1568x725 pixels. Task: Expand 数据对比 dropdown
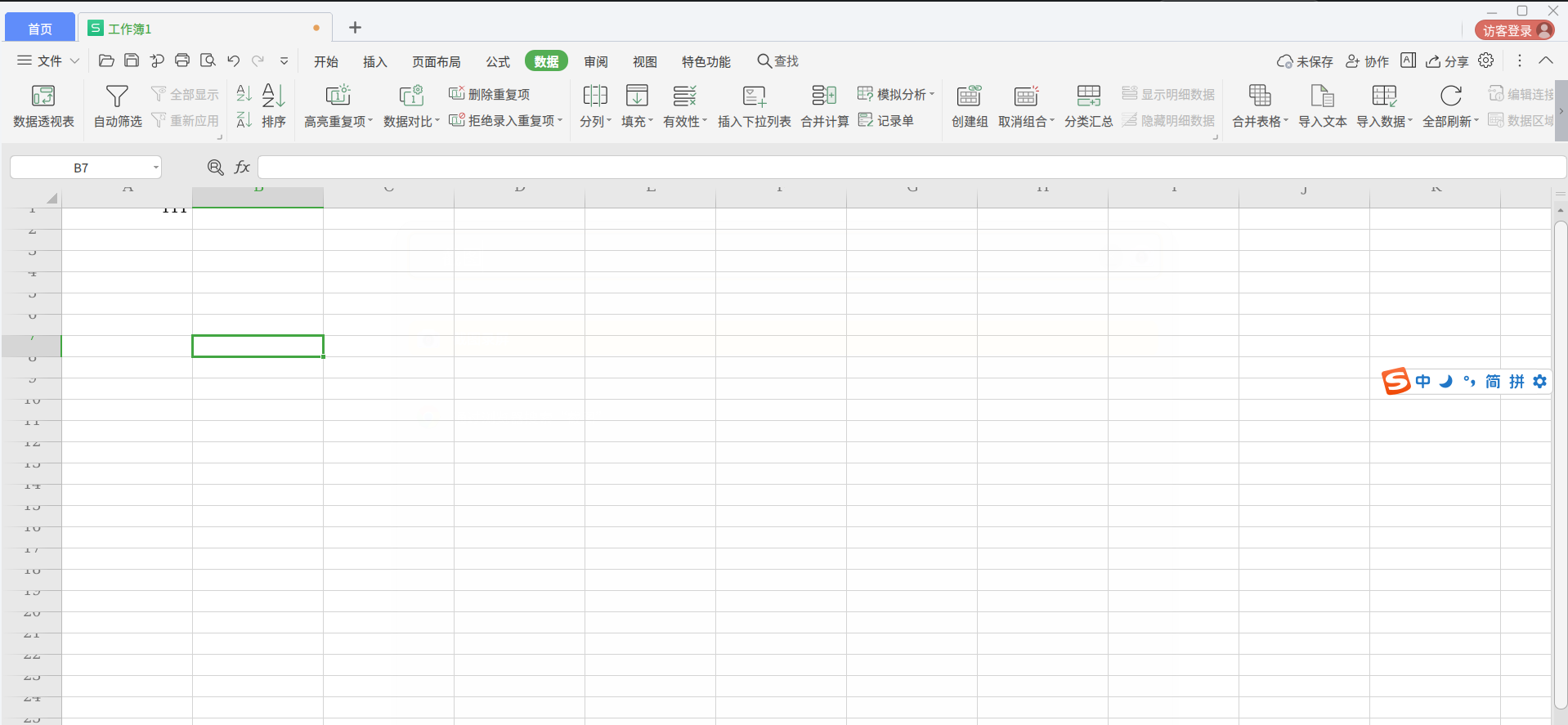437,121
